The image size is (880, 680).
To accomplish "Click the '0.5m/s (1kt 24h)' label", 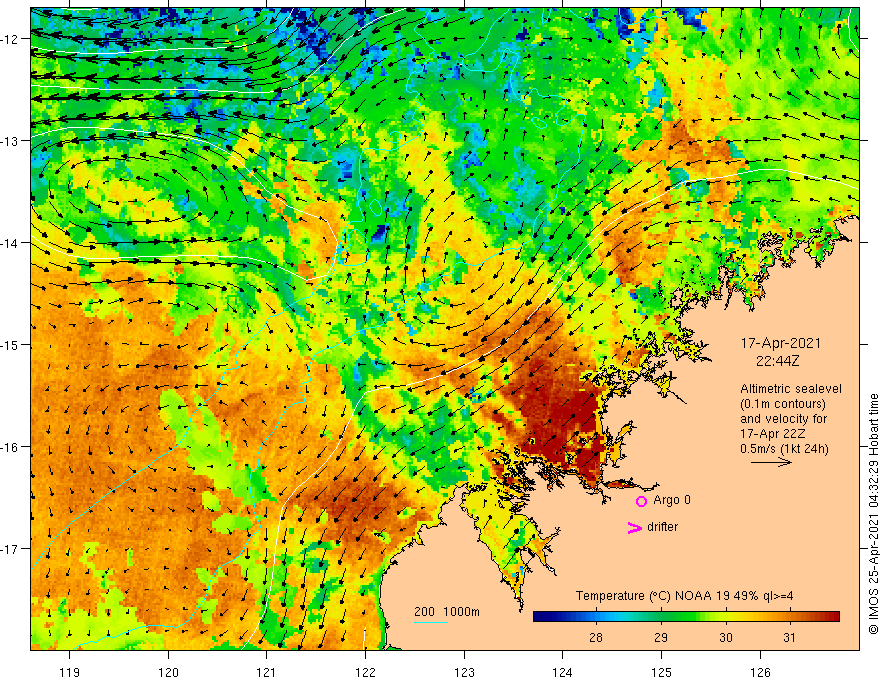I will point(783,449).
